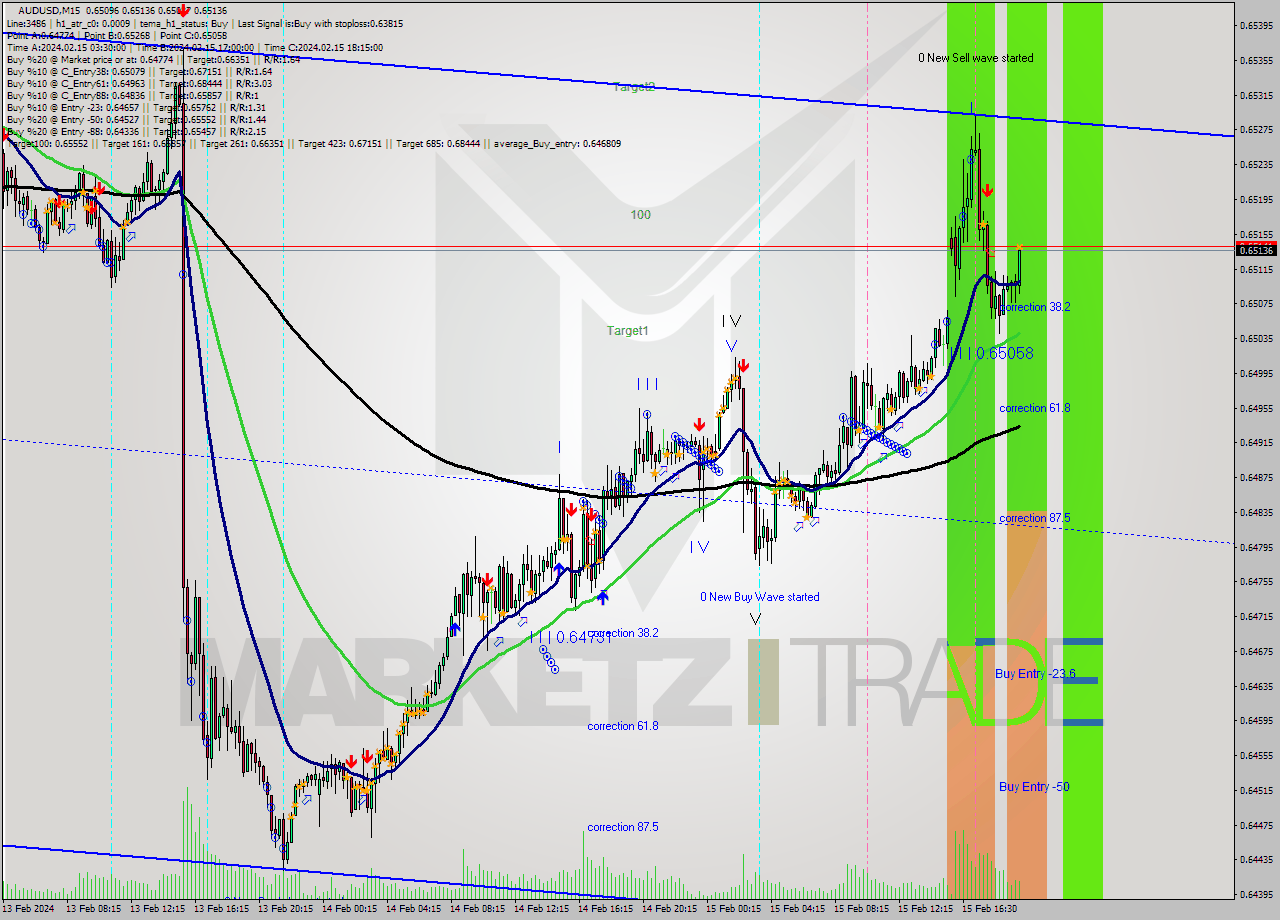Click the 0.64555 price axis label
The width and height of the screenshot is (1280, 920).
pos(1255,755)
